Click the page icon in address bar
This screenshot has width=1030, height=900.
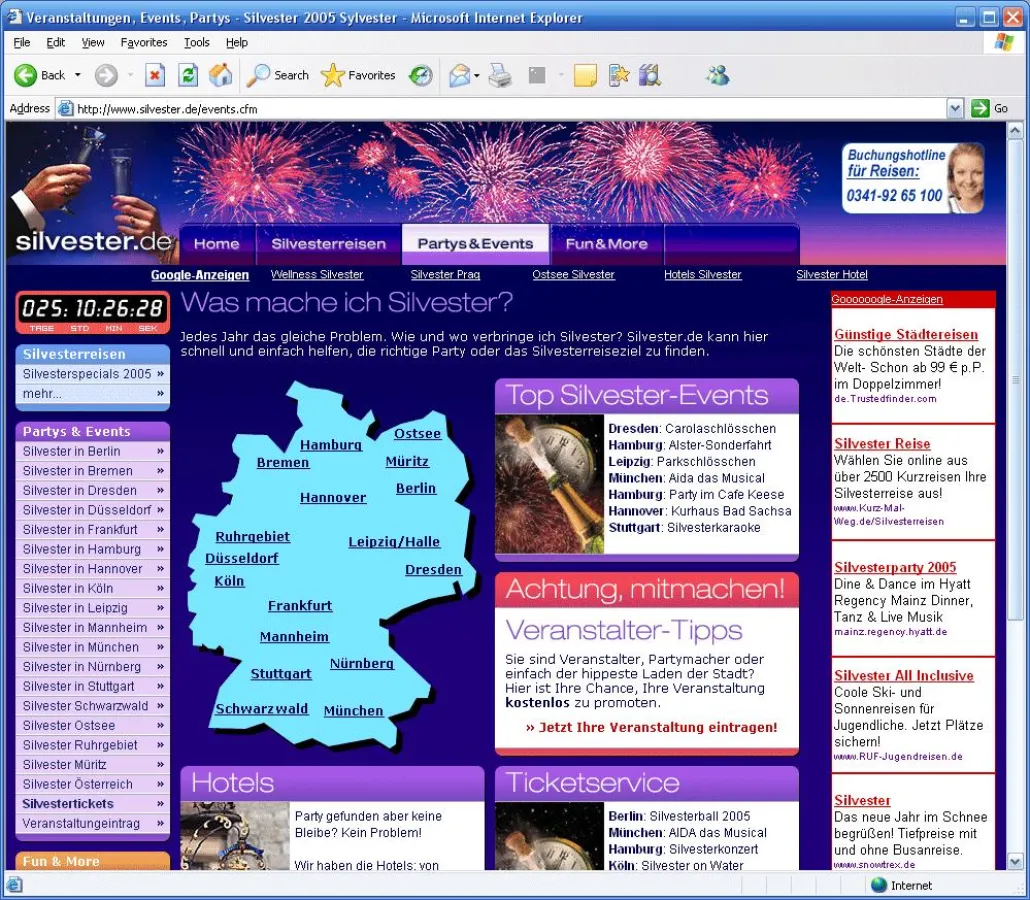point(65,108)
